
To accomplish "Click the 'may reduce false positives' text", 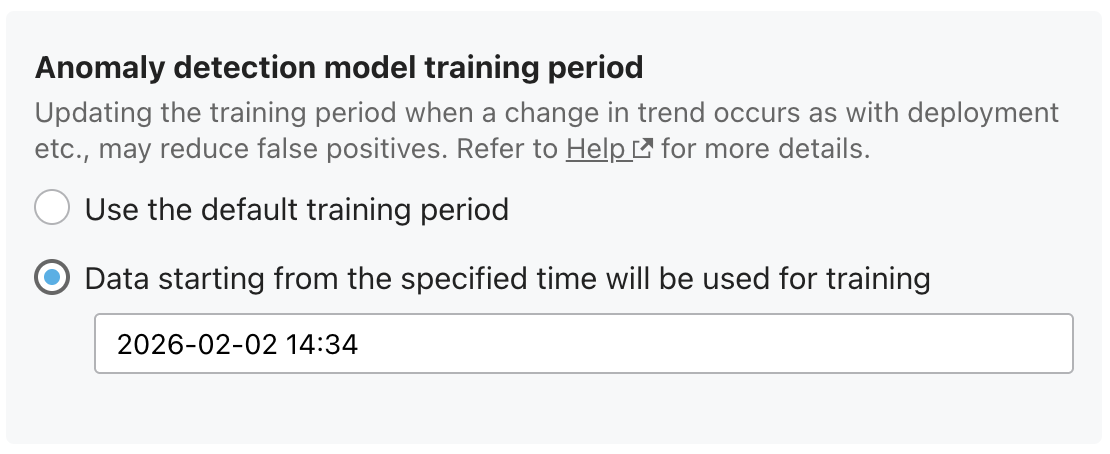I will tap(274, 149).
